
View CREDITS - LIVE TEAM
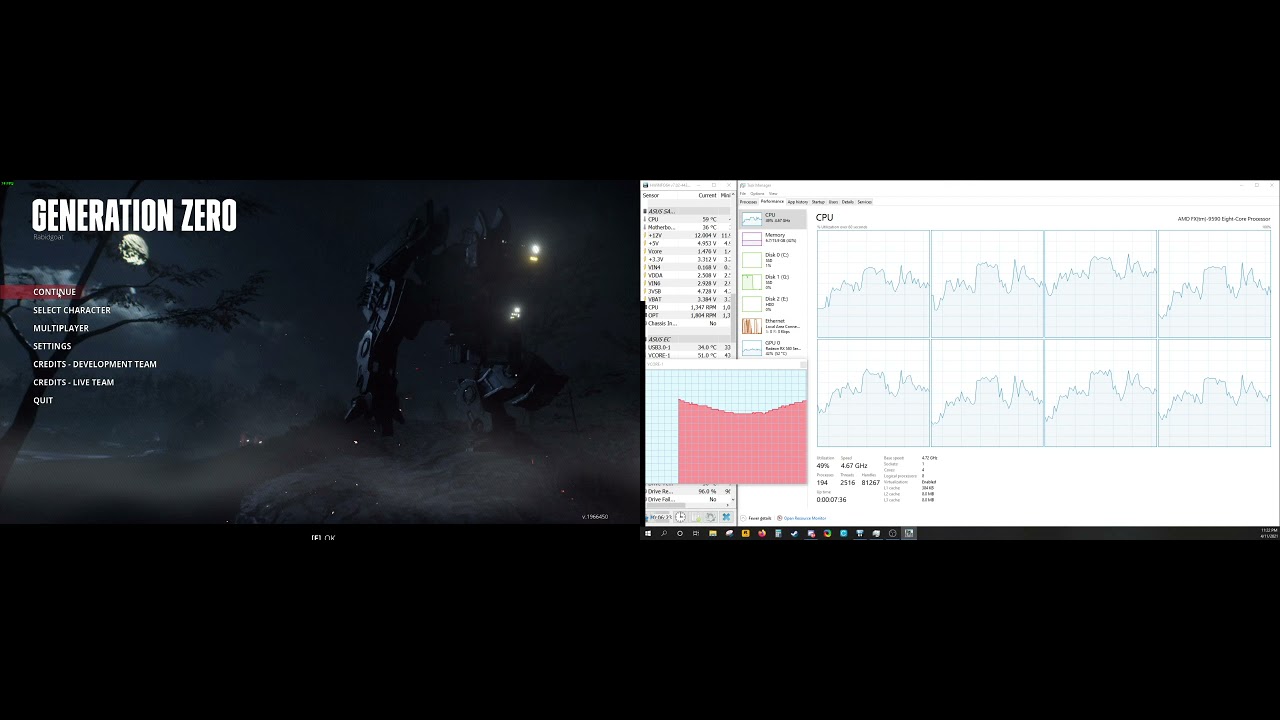point(74,382)
